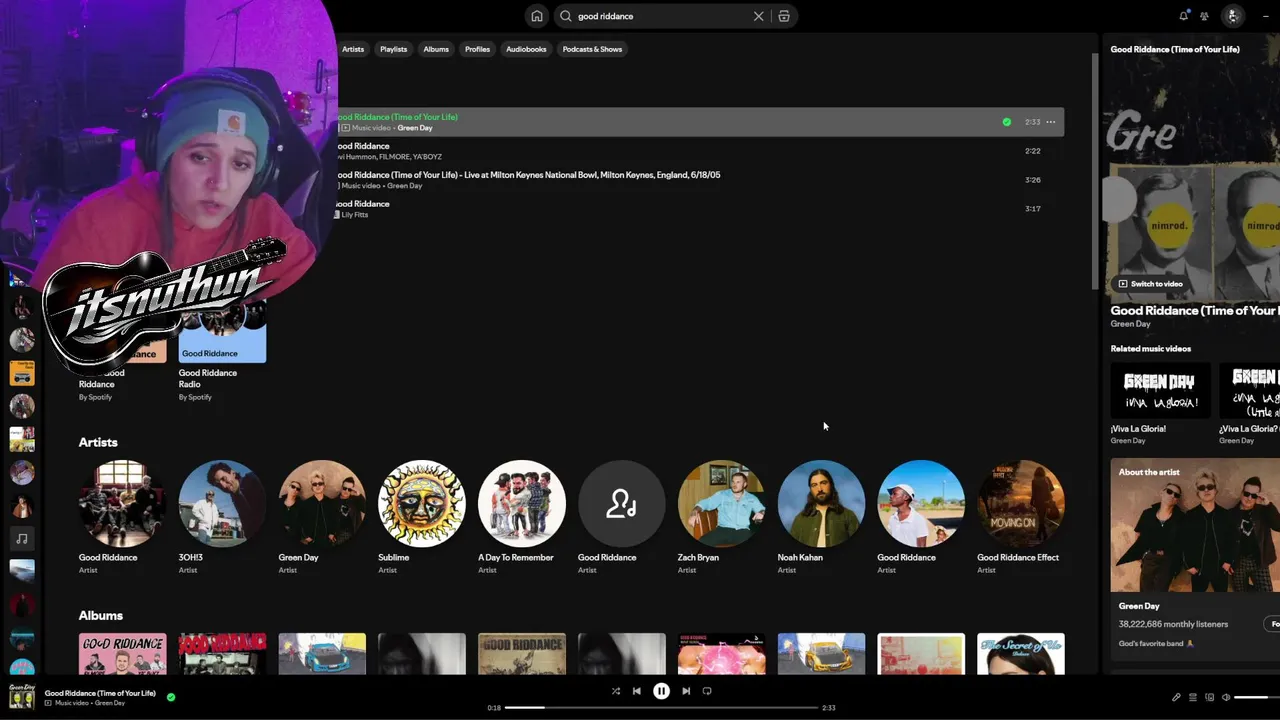Play 'Good Riddance' by Levi Hummon, FILMORE row
Screen dimensions: 1280x720
click(x=698, y=151)
